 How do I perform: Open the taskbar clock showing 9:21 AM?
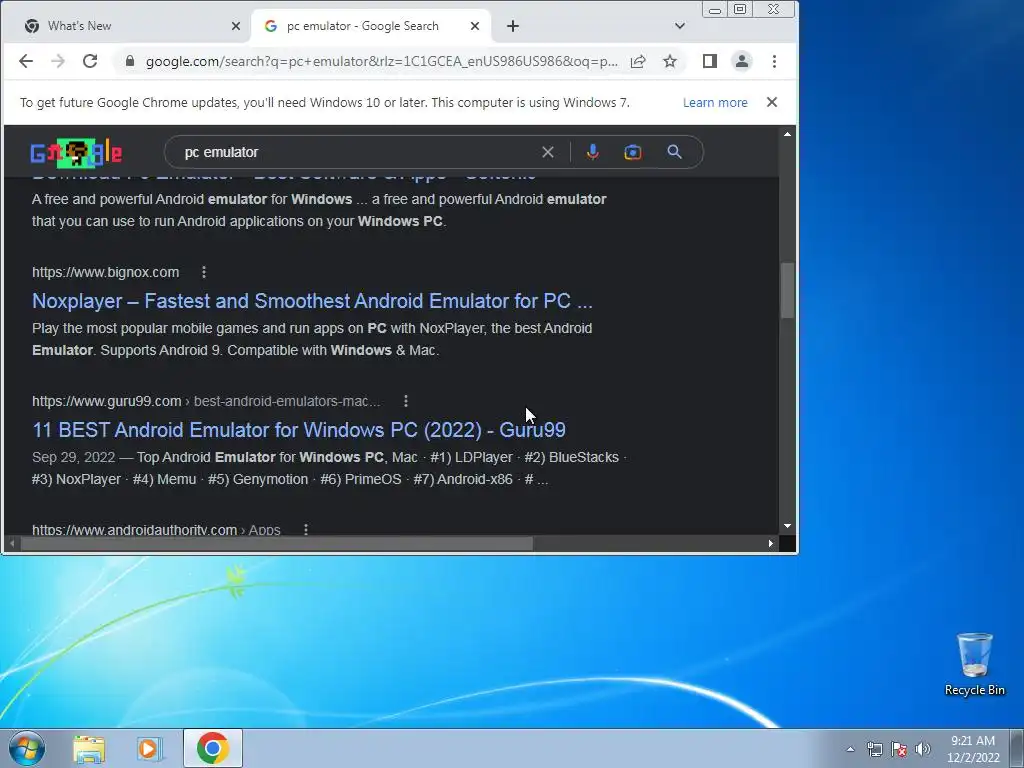[x=973, y=749]
